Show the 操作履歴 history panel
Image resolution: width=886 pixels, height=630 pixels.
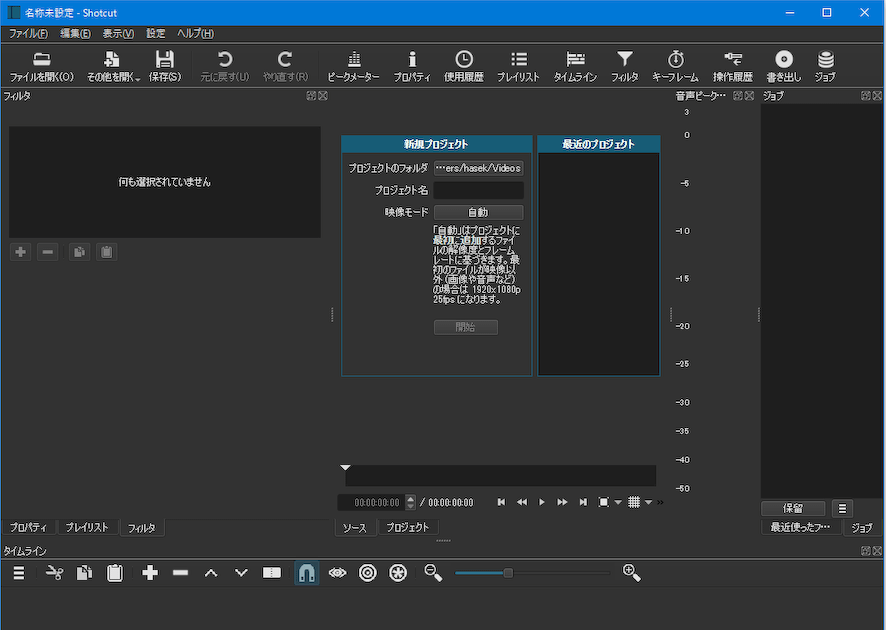pyautogui.click(x=733, y=66)
